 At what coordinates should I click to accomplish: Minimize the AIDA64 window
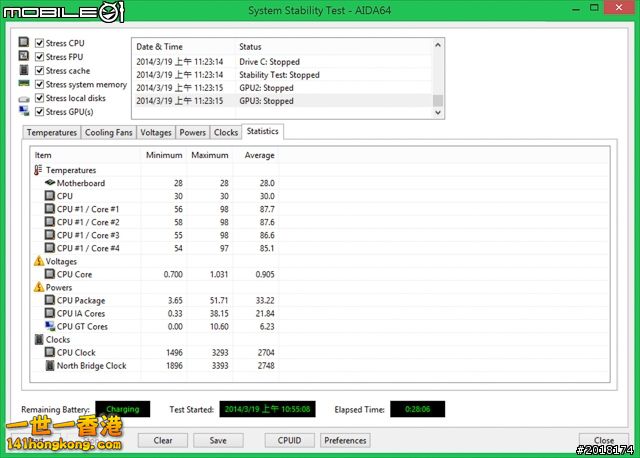[576, 9]
